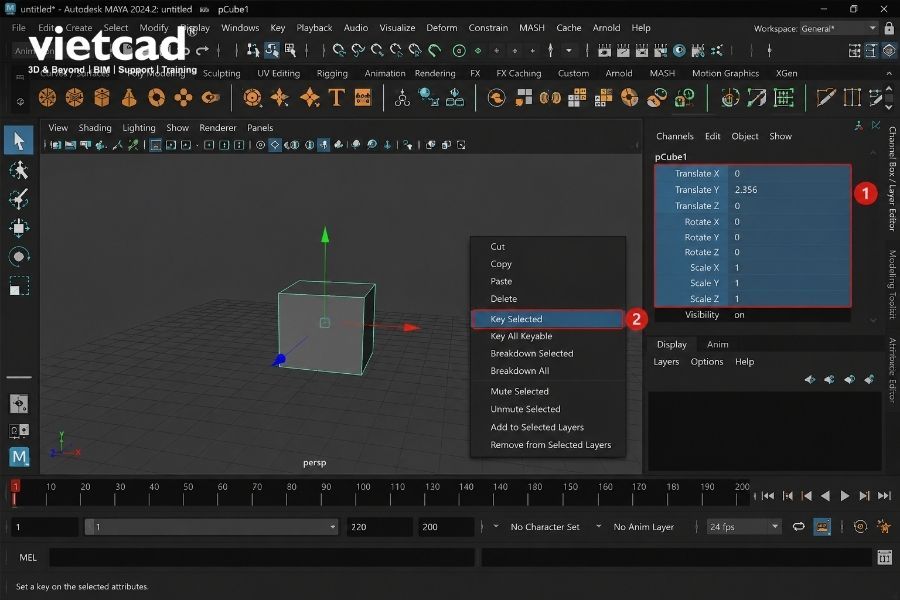The image size is (900, 600).
Task: Open the viewport Shading menu
Action: pyautogui.click(x=95, y=127)
